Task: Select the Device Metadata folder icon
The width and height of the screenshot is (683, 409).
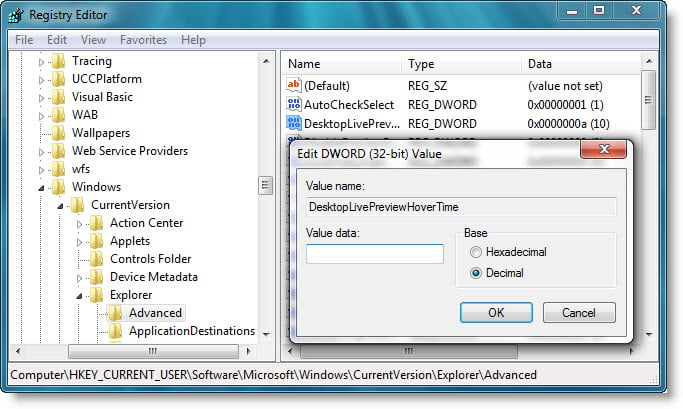Action: [x=96, y=277]
